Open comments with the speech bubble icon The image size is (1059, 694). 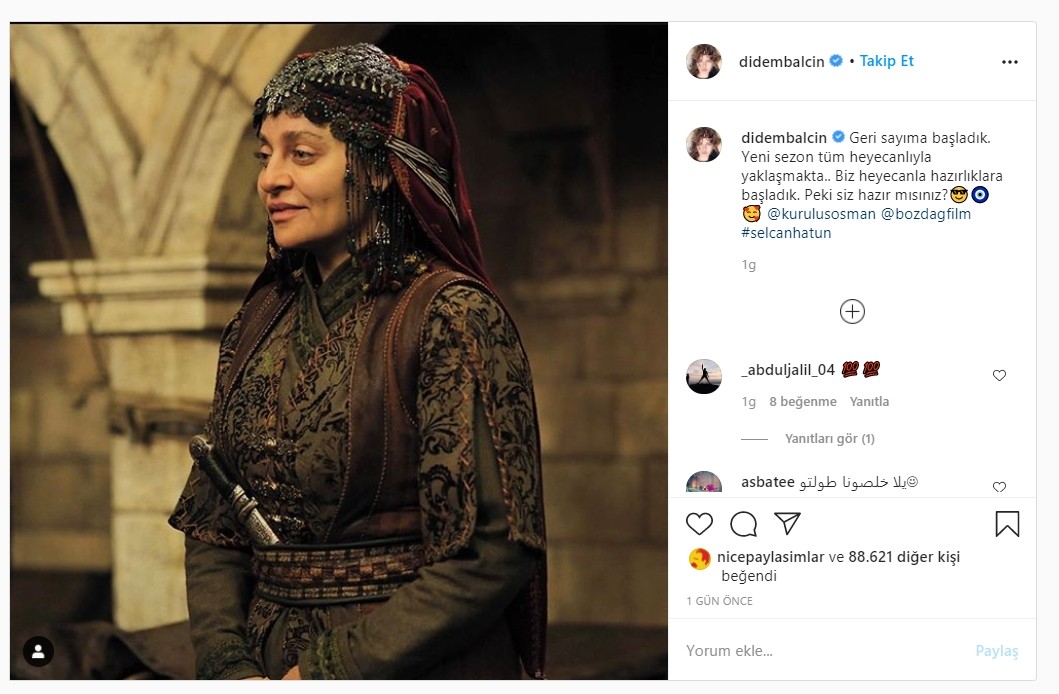click(x=743, y=524)
